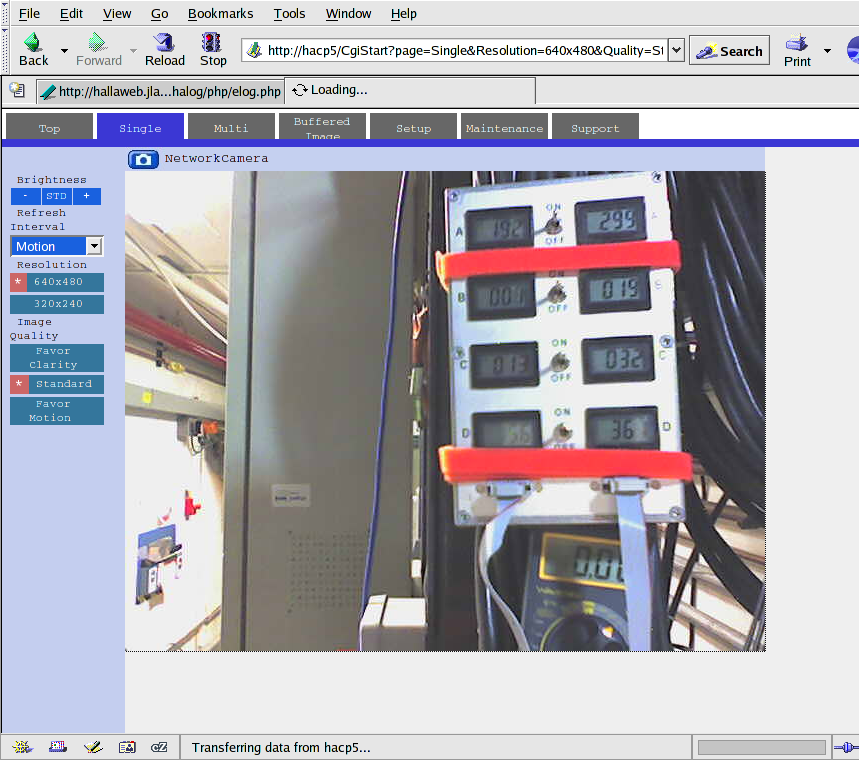Open the Bookmarks menu
The image size is (859, 760).
[220, 14]
